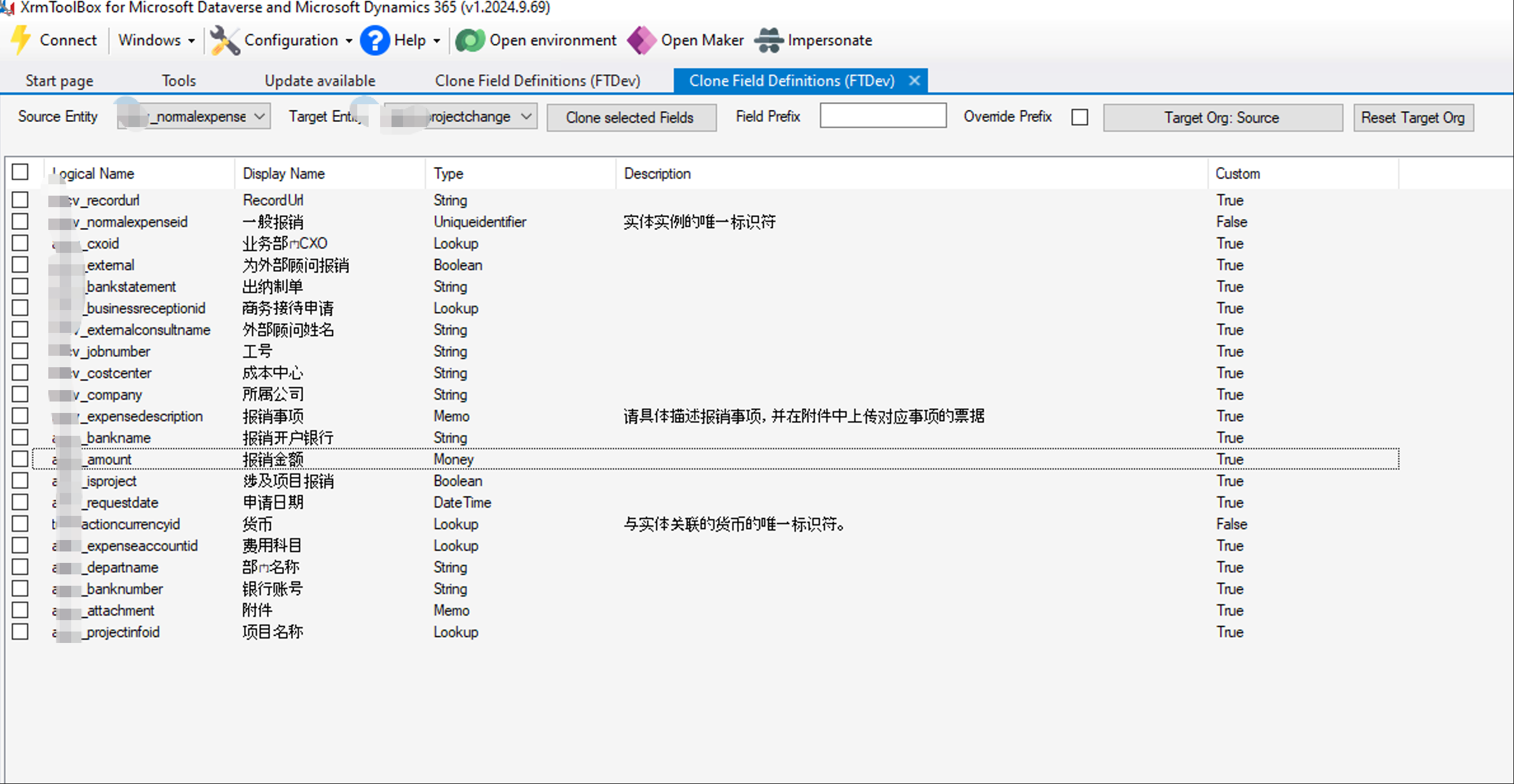Image resolution: width=1514 pixels, height=784 pixels.
Task: Check the _bankstatement row checkbox
Action: (x=20, y=286)
